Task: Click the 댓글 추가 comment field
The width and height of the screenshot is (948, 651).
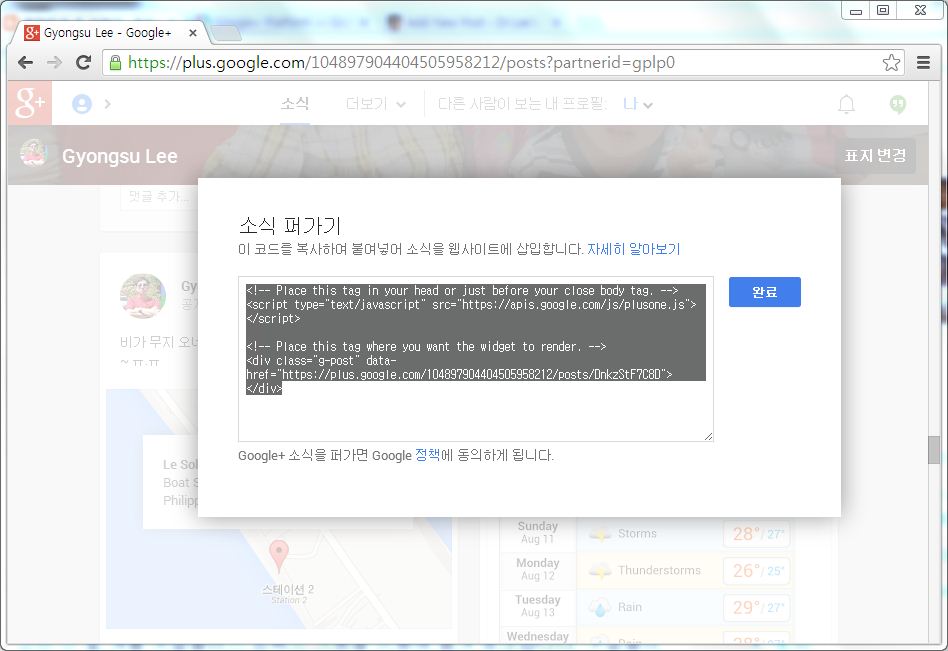Action: pos(160,196)
